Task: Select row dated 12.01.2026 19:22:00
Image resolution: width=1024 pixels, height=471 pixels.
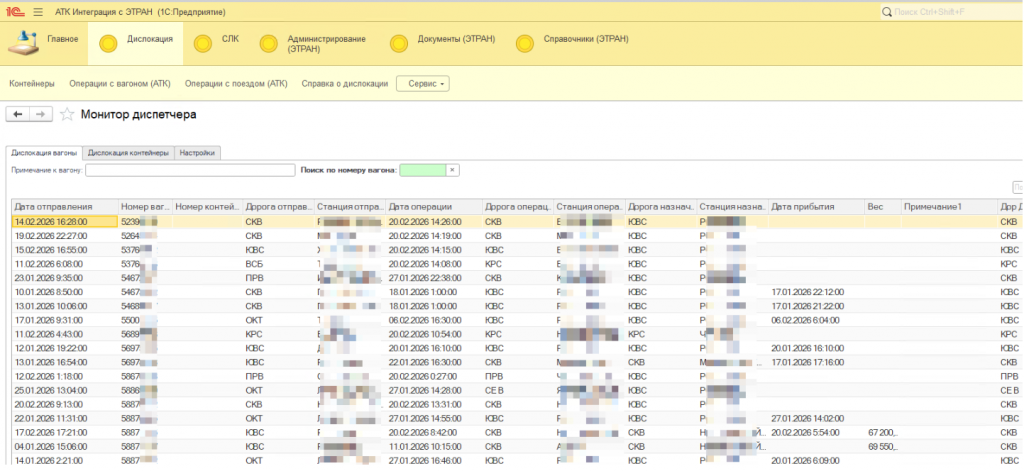Action: [517, 348]
